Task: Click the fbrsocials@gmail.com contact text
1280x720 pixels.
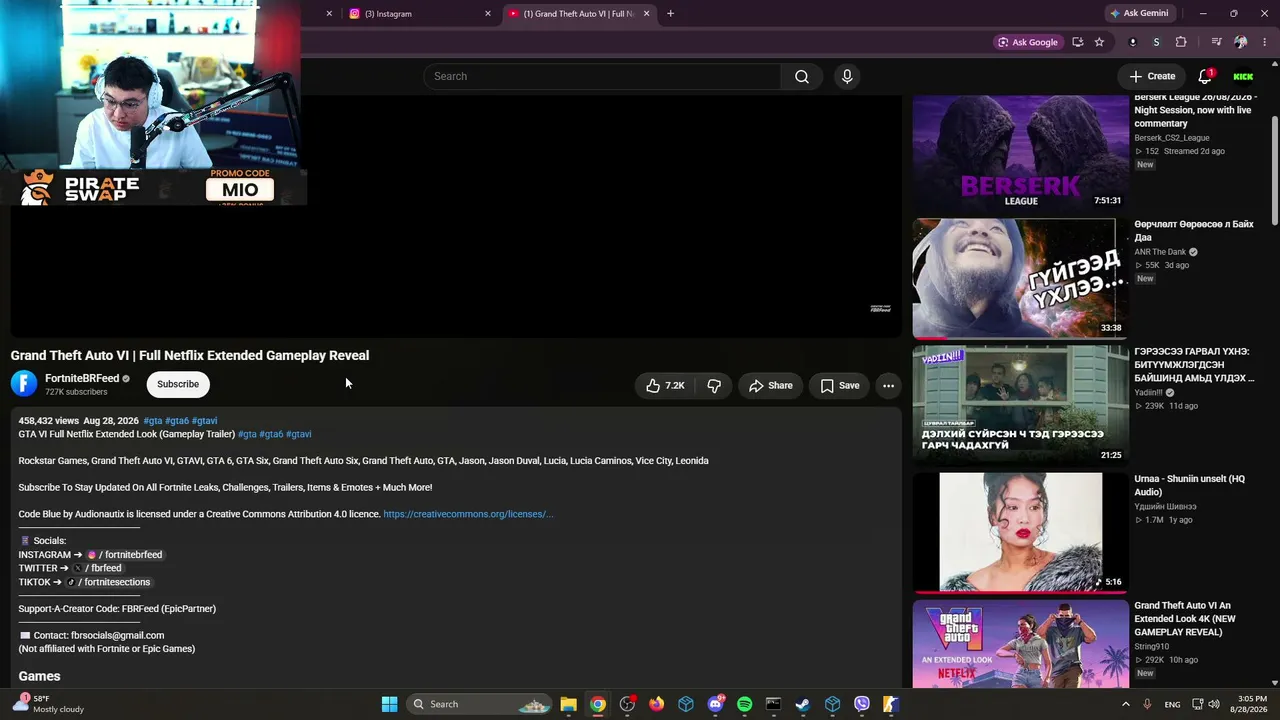Action: [117, 635]
